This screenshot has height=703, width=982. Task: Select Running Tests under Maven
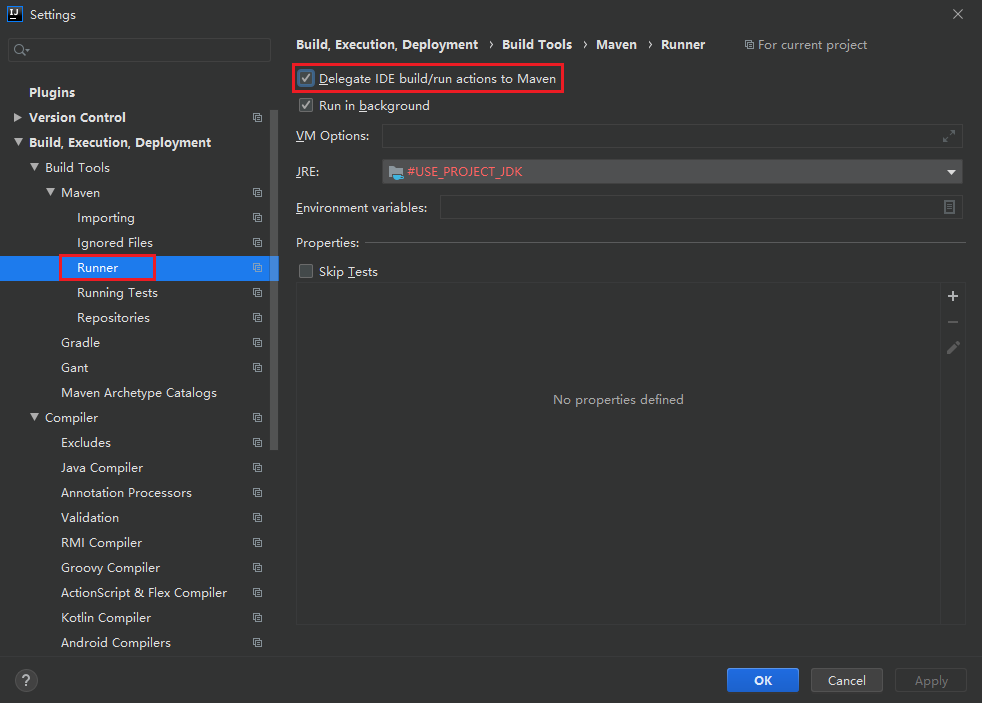[117, 293]
